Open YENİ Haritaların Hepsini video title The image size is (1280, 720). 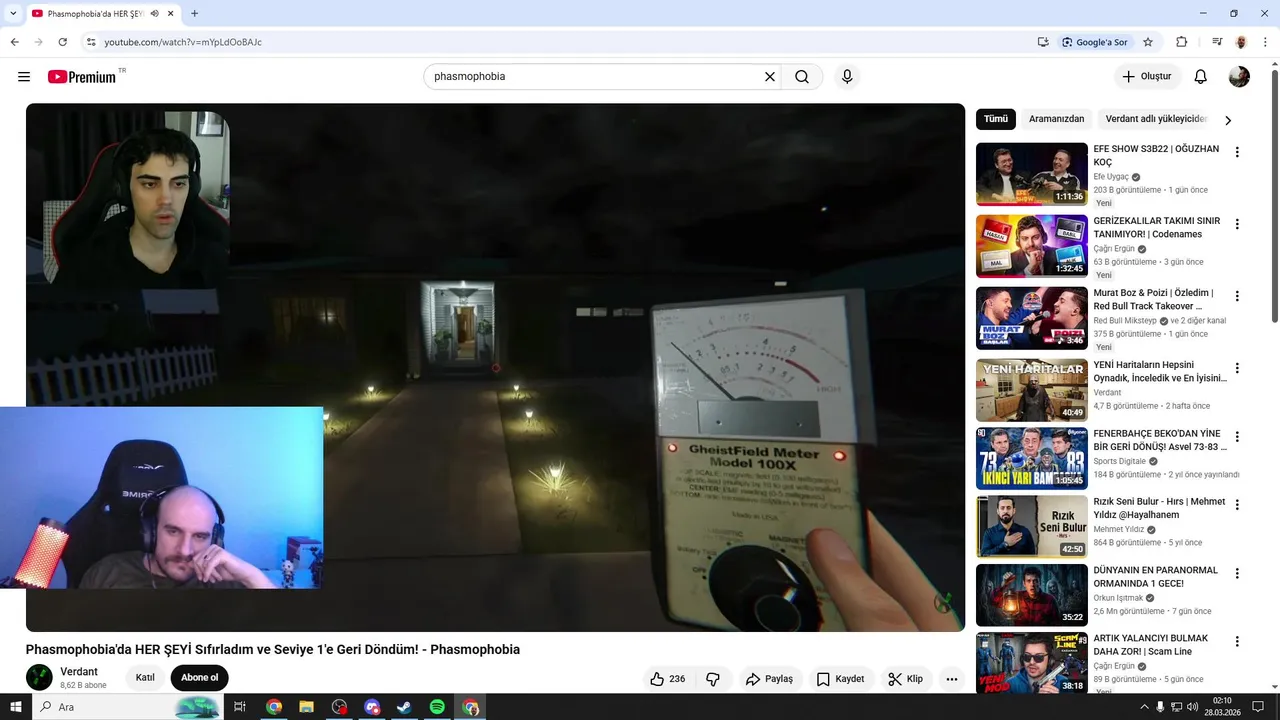coord(1160,371)
